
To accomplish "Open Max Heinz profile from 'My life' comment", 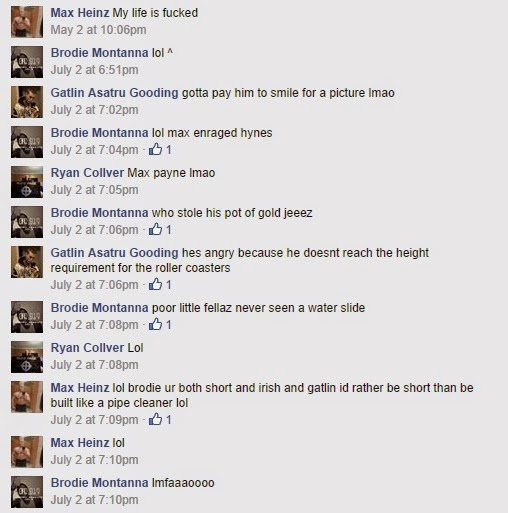I will pos(80,13).
